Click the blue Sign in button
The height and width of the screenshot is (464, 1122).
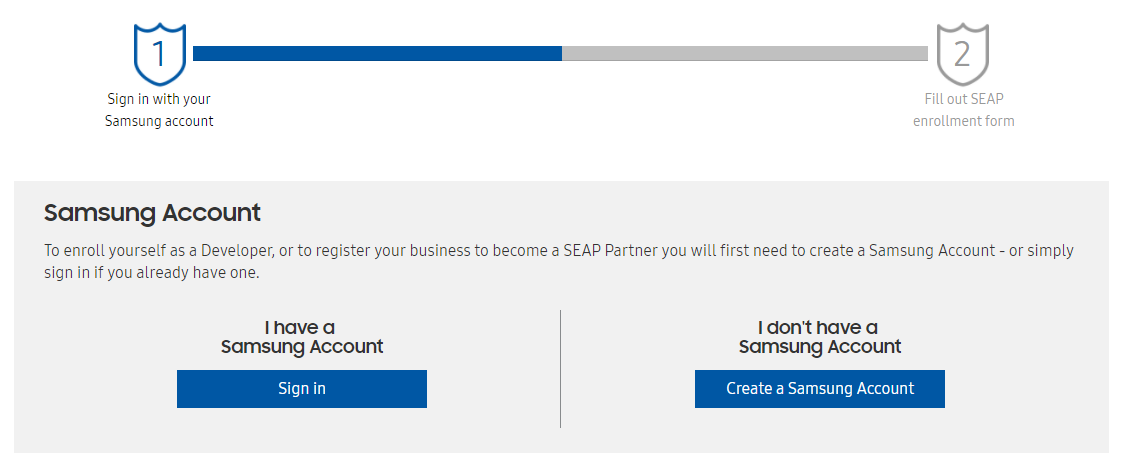pos(302,389)
